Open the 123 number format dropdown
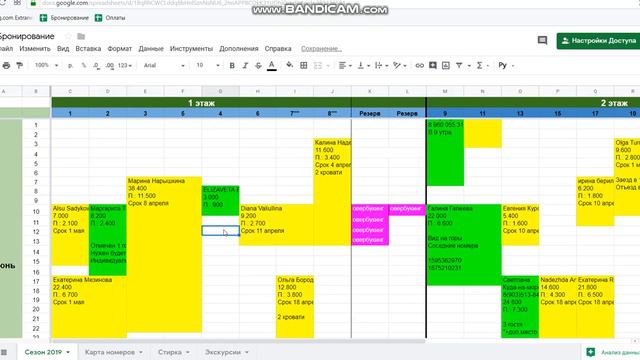This screenshot has width=640, height=360. [125, 65]
